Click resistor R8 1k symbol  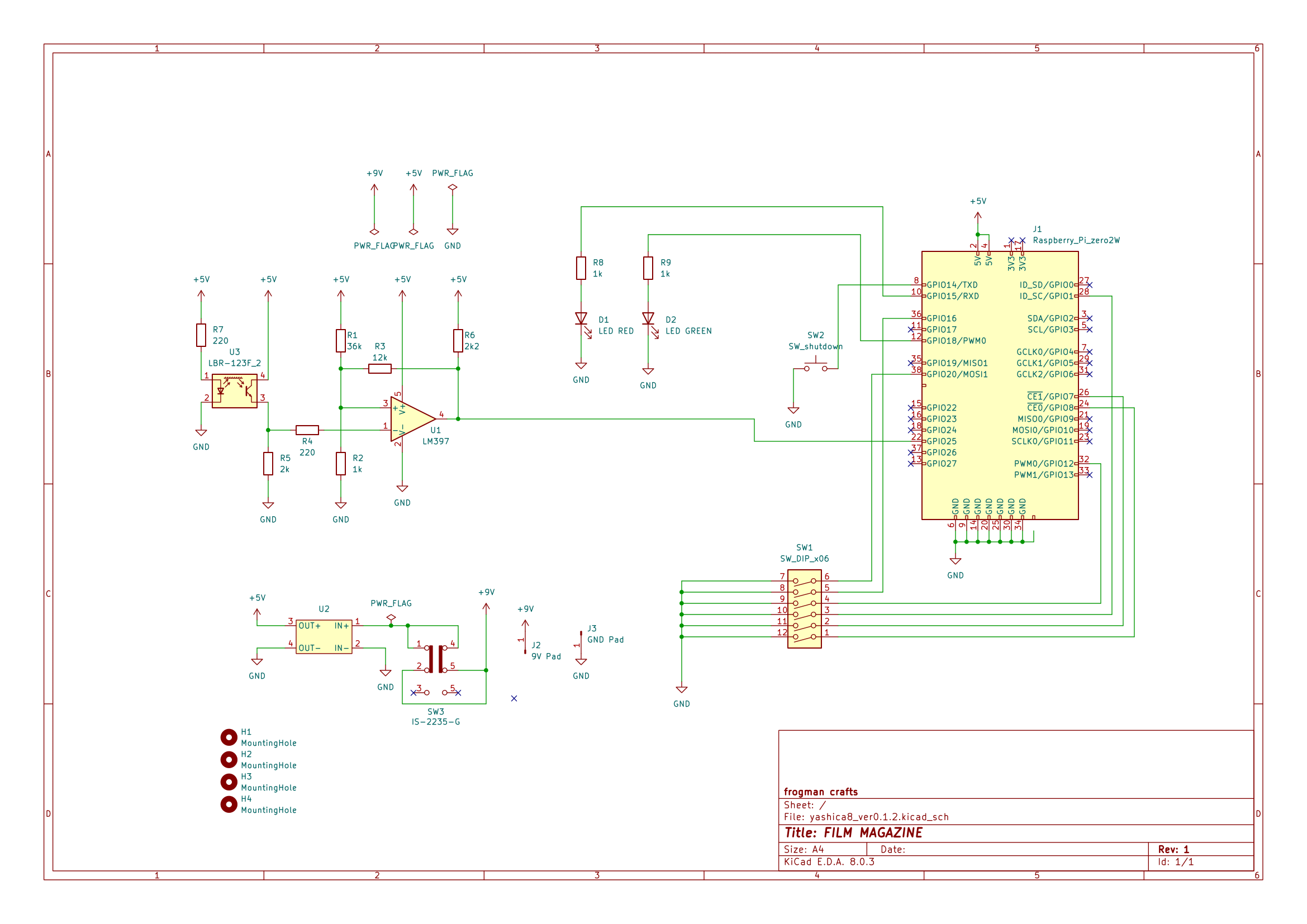(x=581, y=268)
